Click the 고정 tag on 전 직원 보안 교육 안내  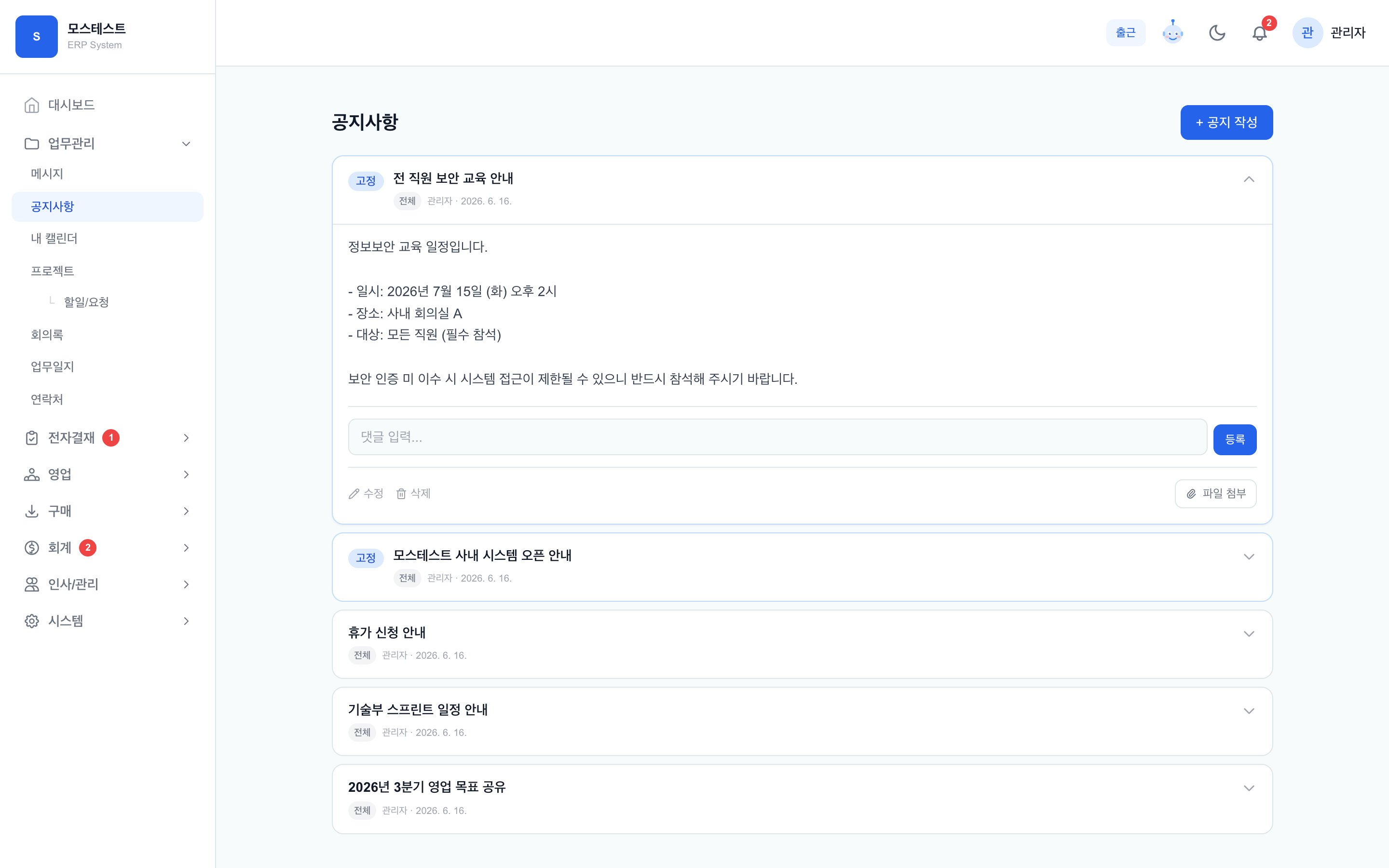366,181
